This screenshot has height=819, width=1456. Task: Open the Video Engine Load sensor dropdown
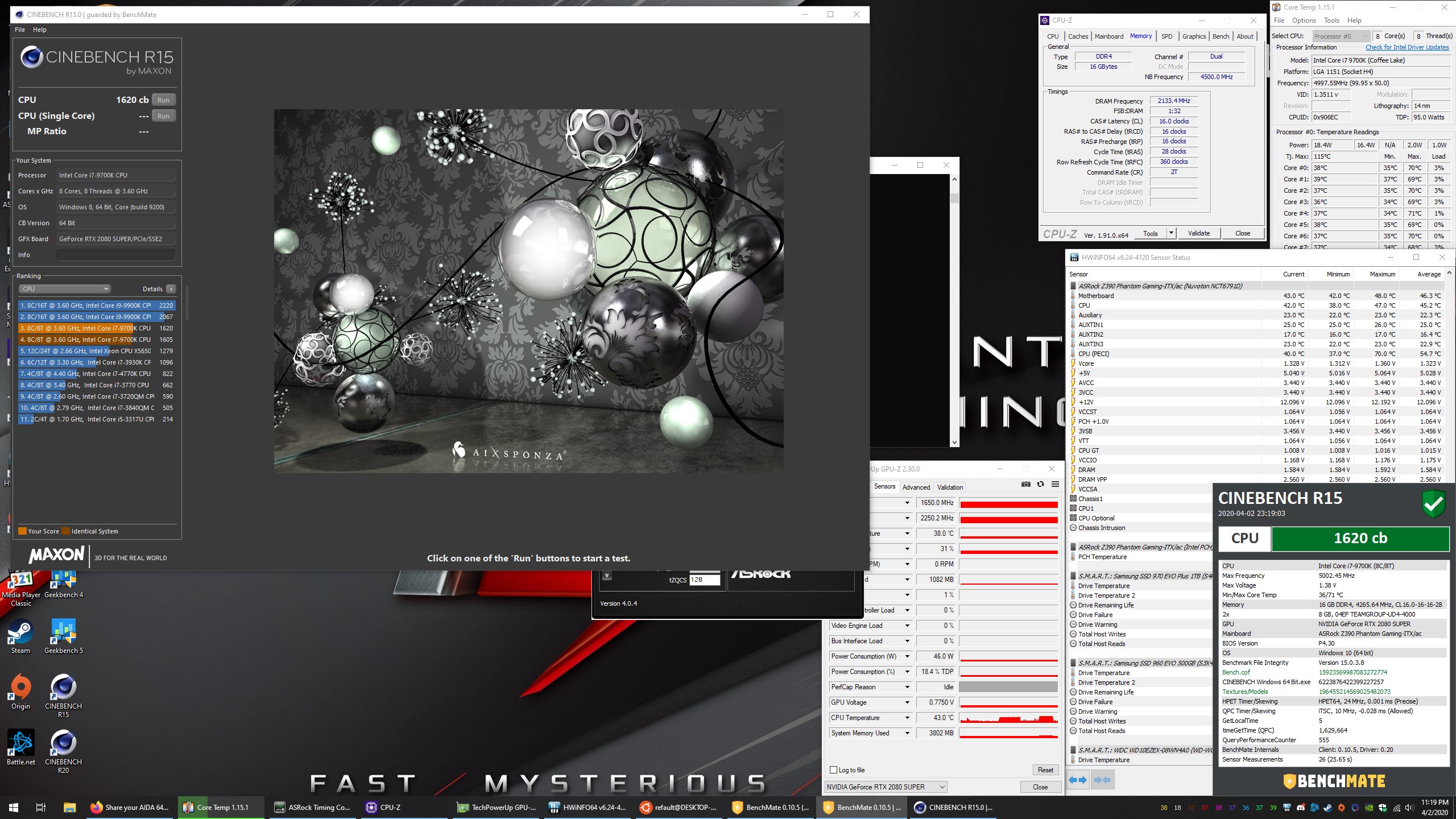point(907,626)
